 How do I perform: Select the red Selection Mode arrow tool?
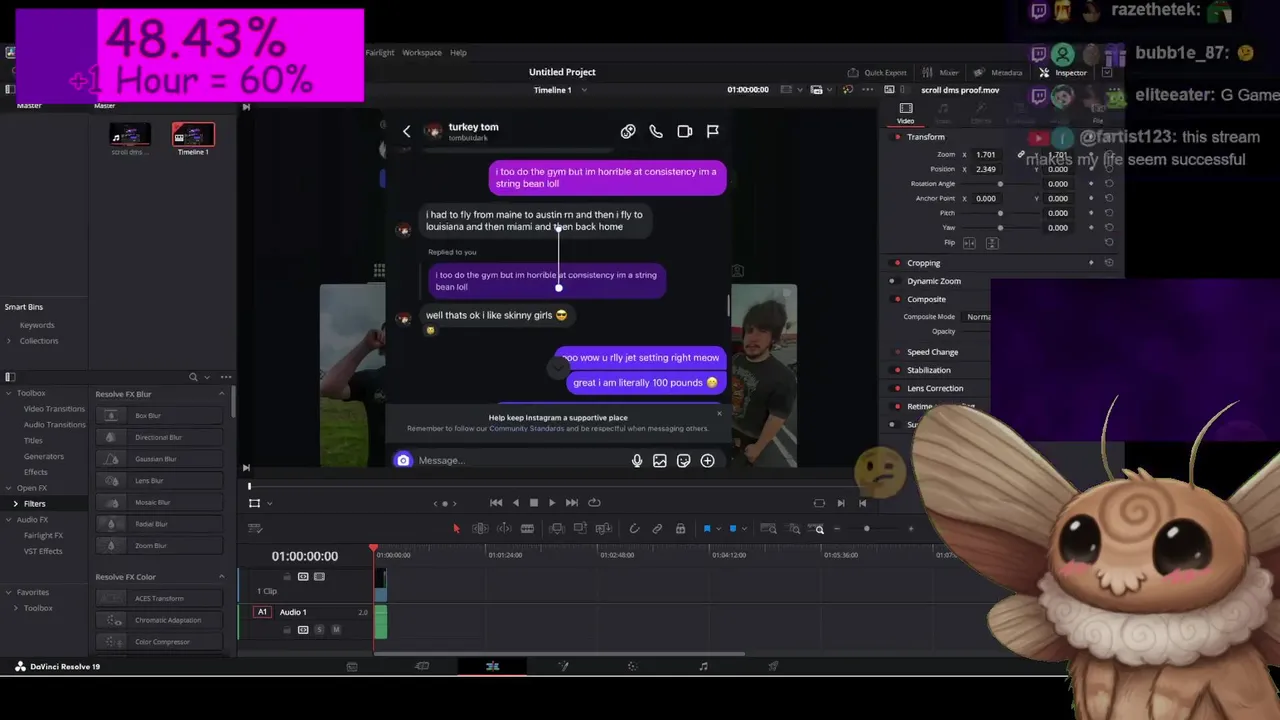pos(456,529)
